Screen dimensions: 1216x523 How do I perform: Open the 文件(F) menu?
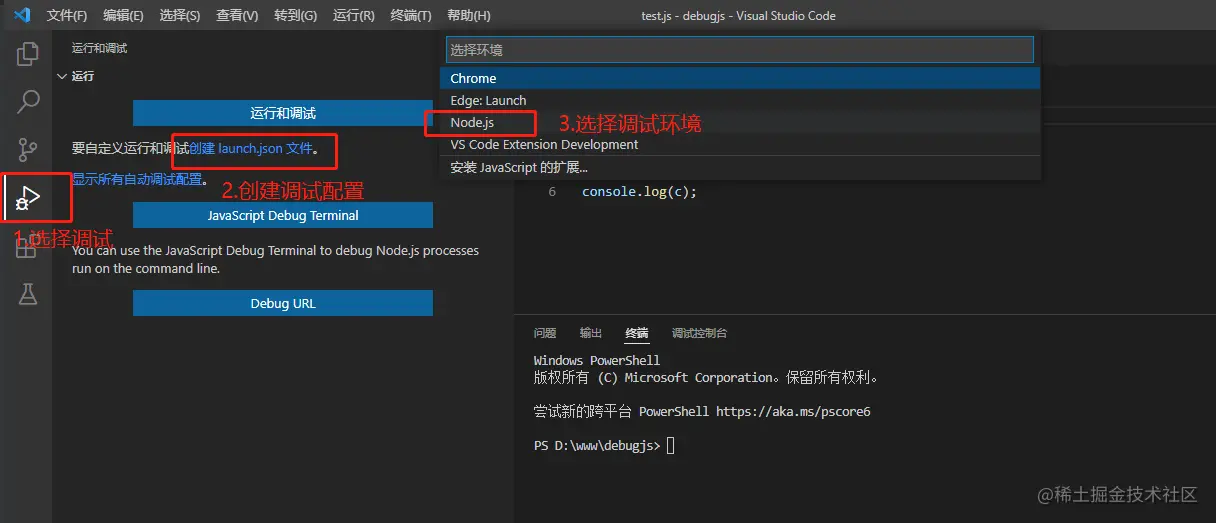point(66,16)
